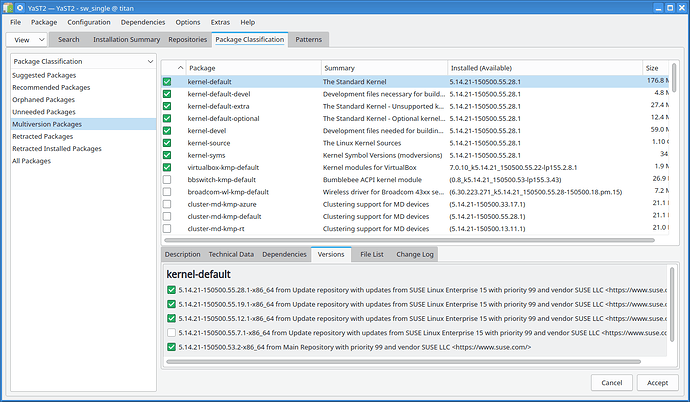Expand the Package Classification combo box
Image resolution: width=690 pixels, height=402 pixels.
pos(81,61)
